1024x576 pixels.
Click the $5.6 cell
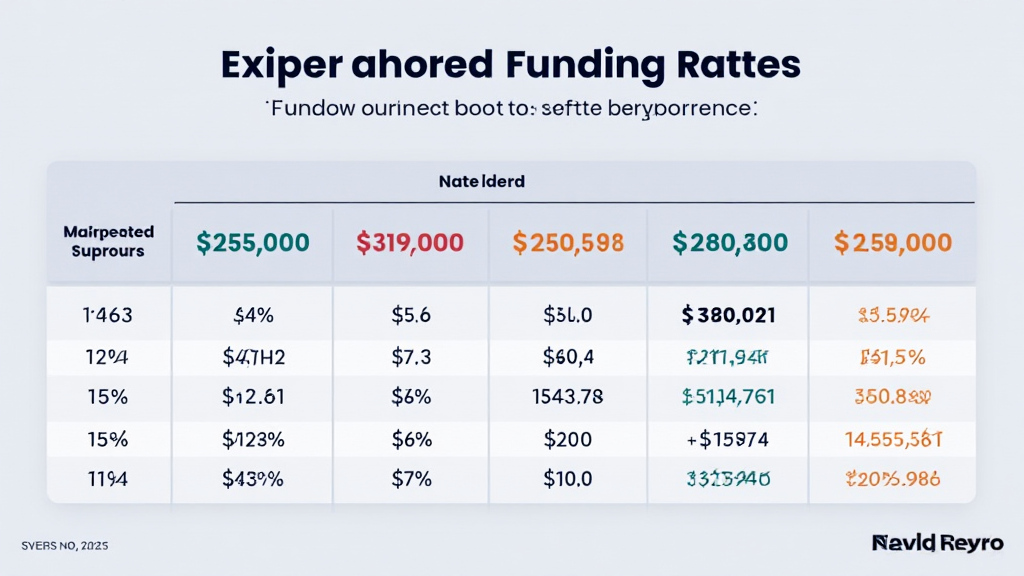[x=410, y=316]
